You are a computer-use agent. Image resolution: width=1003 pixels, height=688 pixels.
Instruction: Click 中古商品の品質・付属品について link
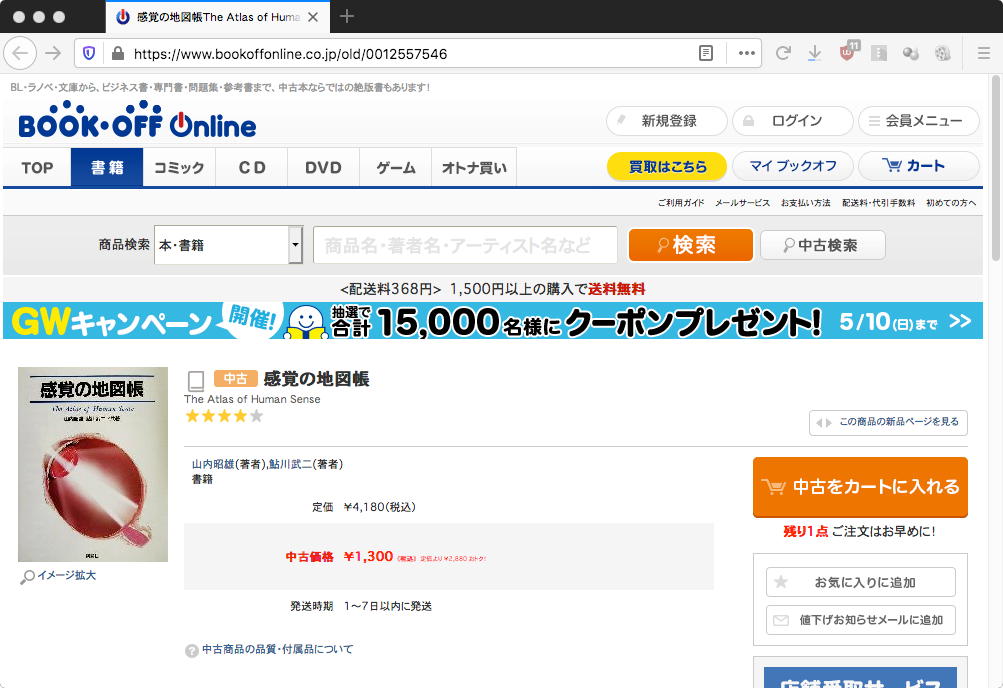(278, 650)
